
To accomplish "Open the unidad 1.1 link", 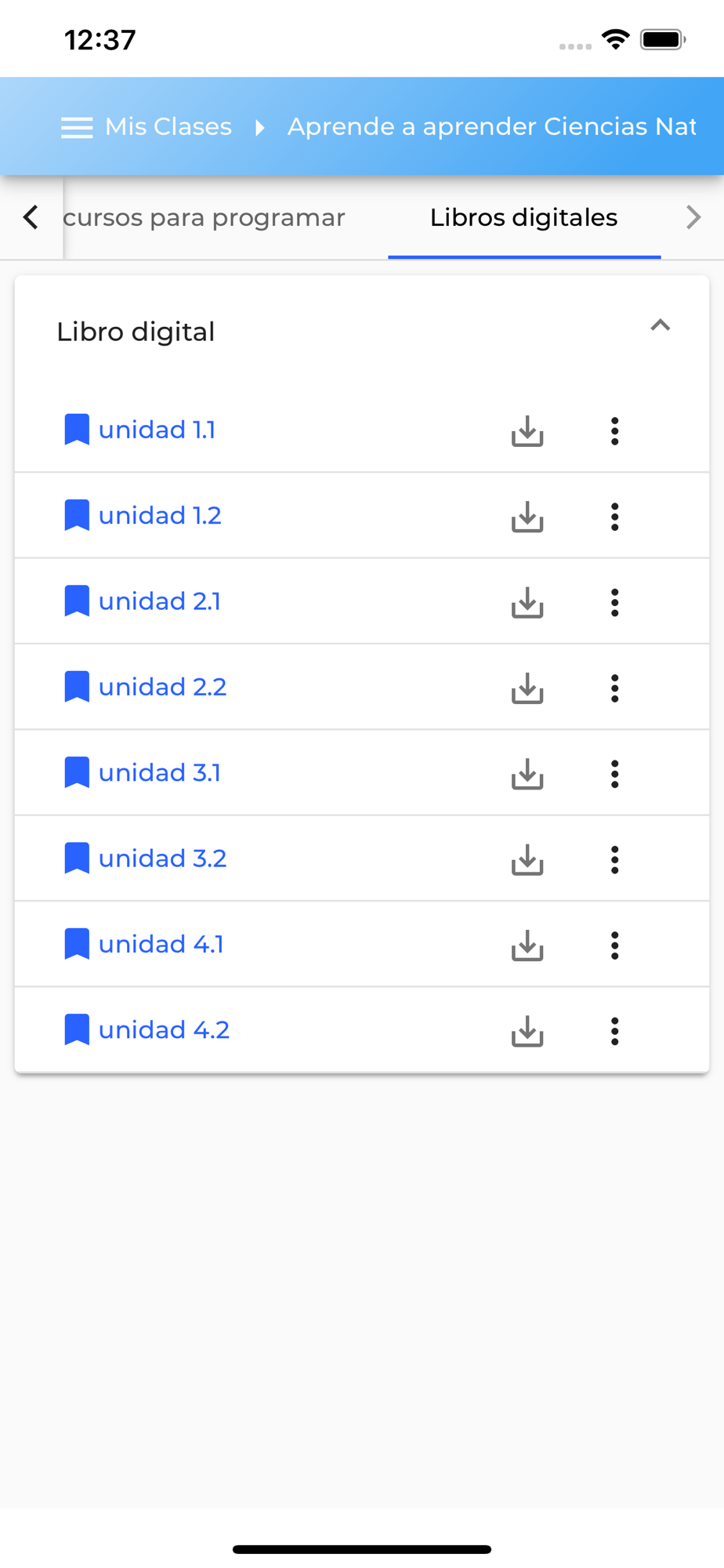I will [x=157, y=430].
